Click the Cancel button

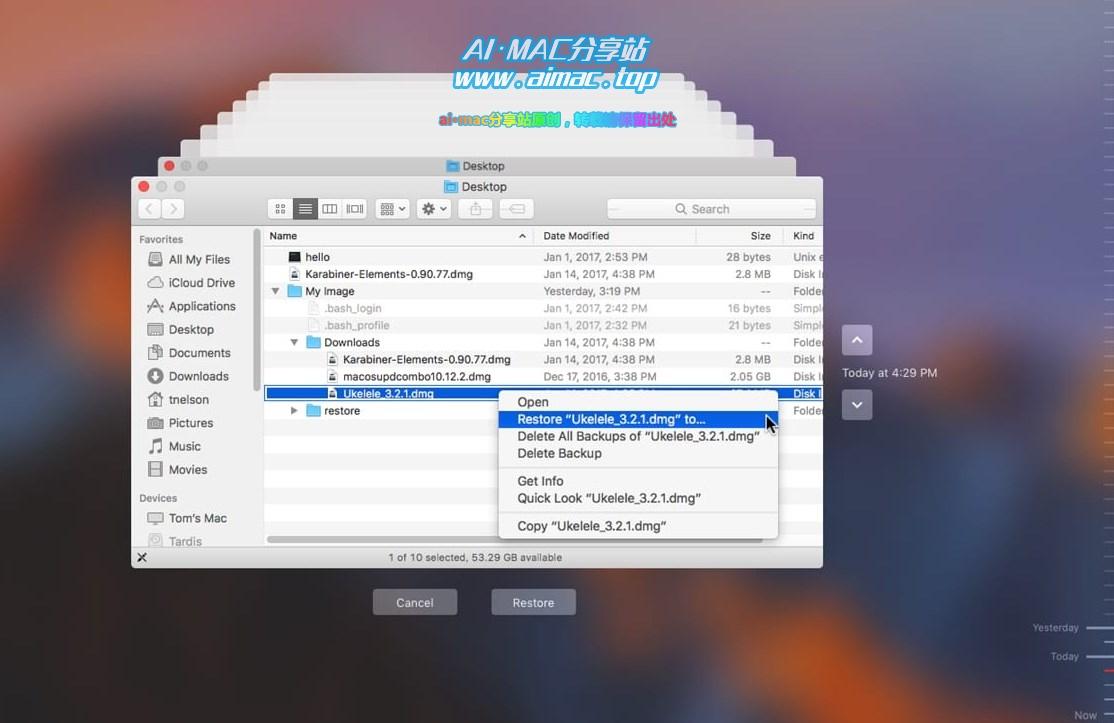(415, 602)
